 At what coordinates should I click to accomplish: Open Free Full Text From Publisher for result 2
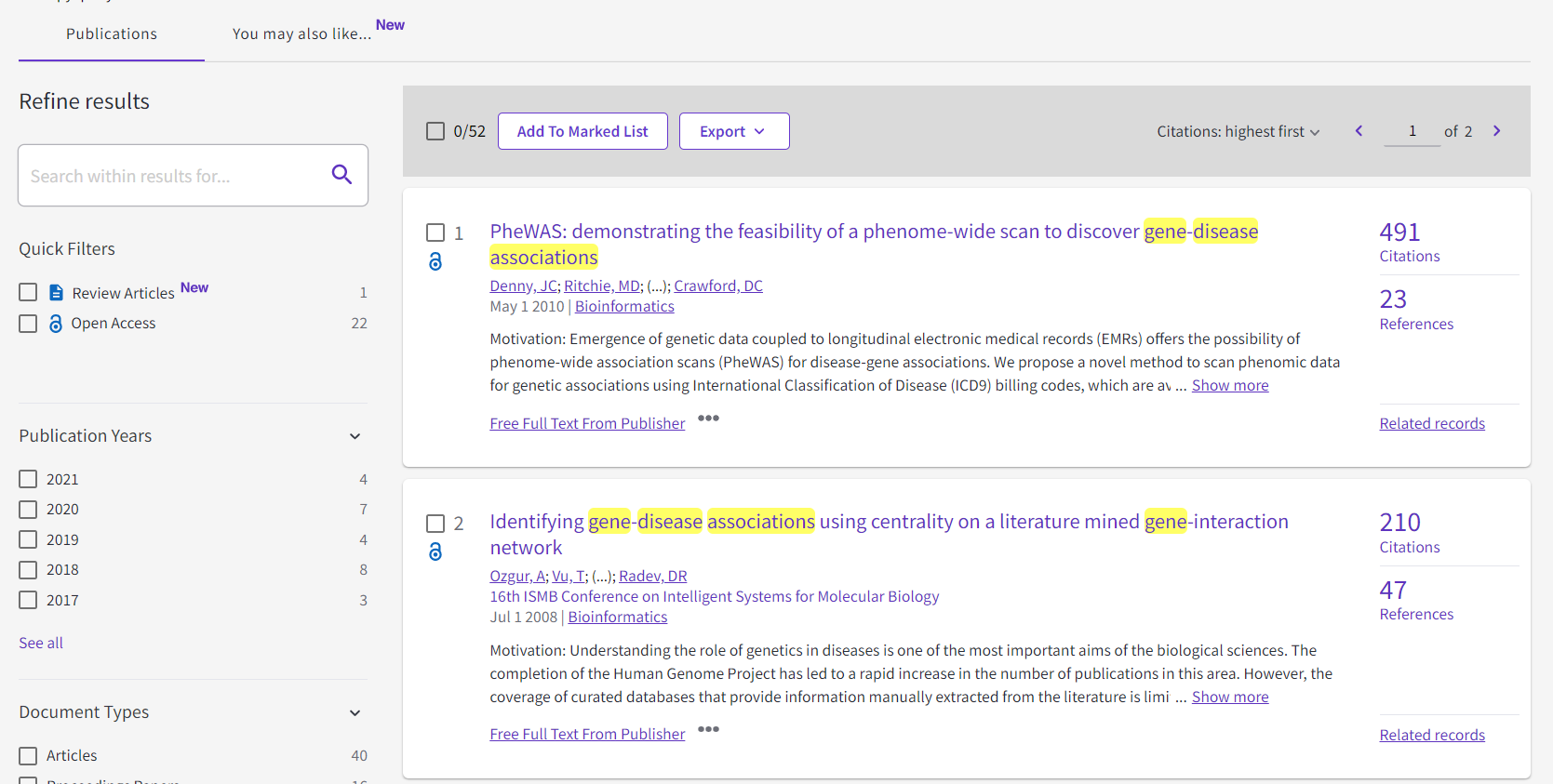point(587,734)
